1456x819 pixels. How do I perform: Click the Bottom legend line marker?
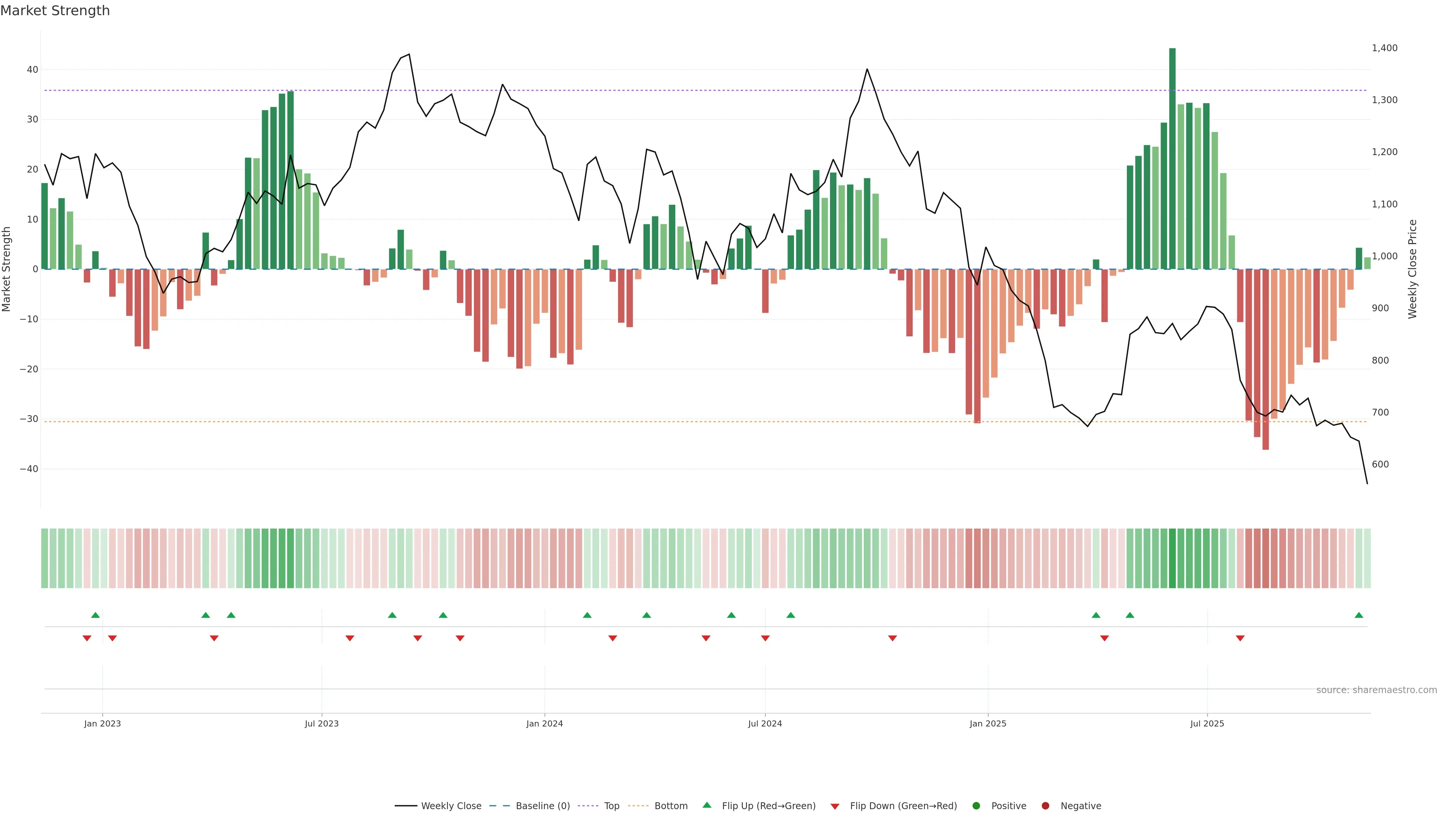[638, 805]
